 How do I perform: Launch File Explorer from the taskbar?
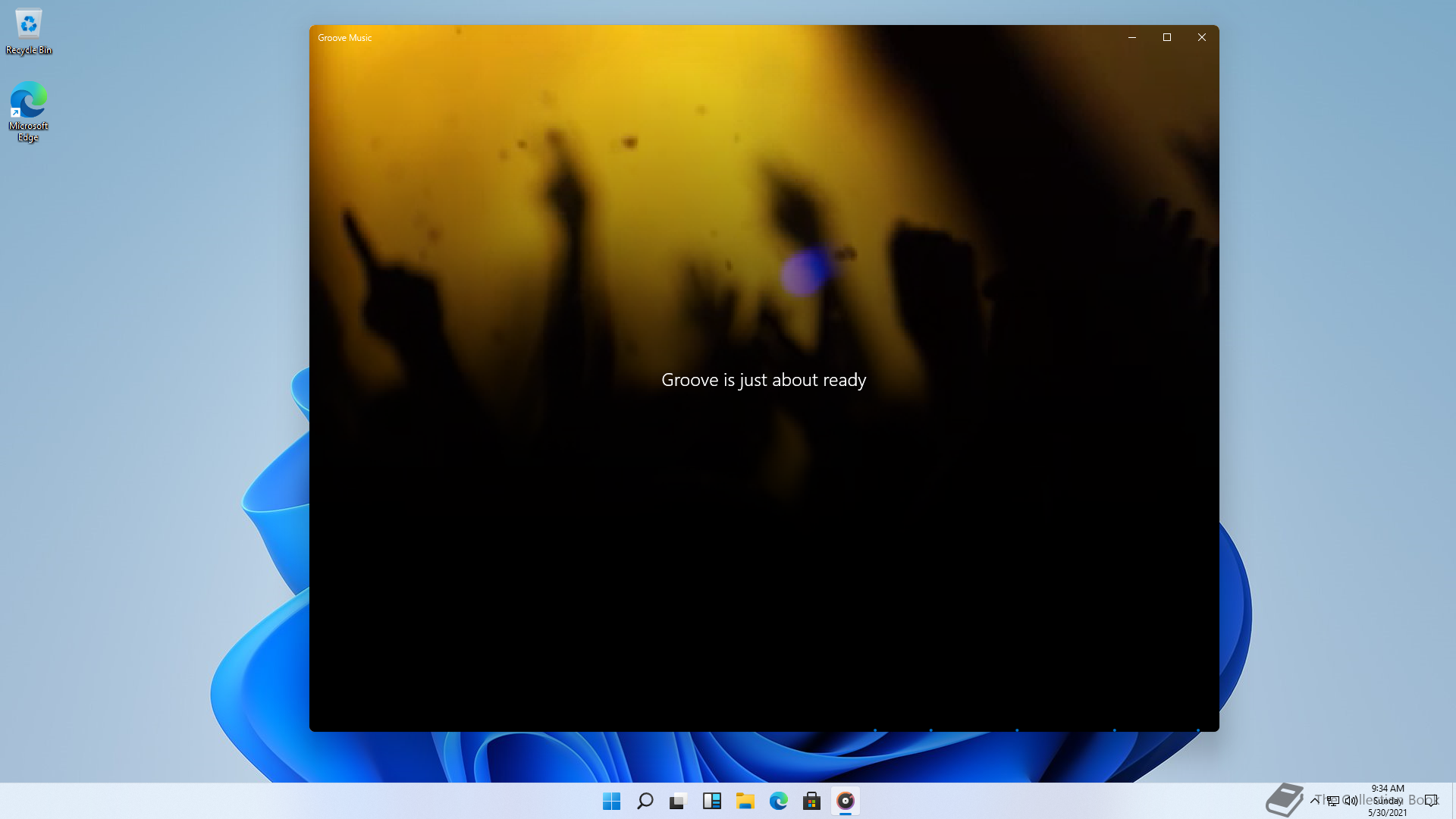[745, 801]
